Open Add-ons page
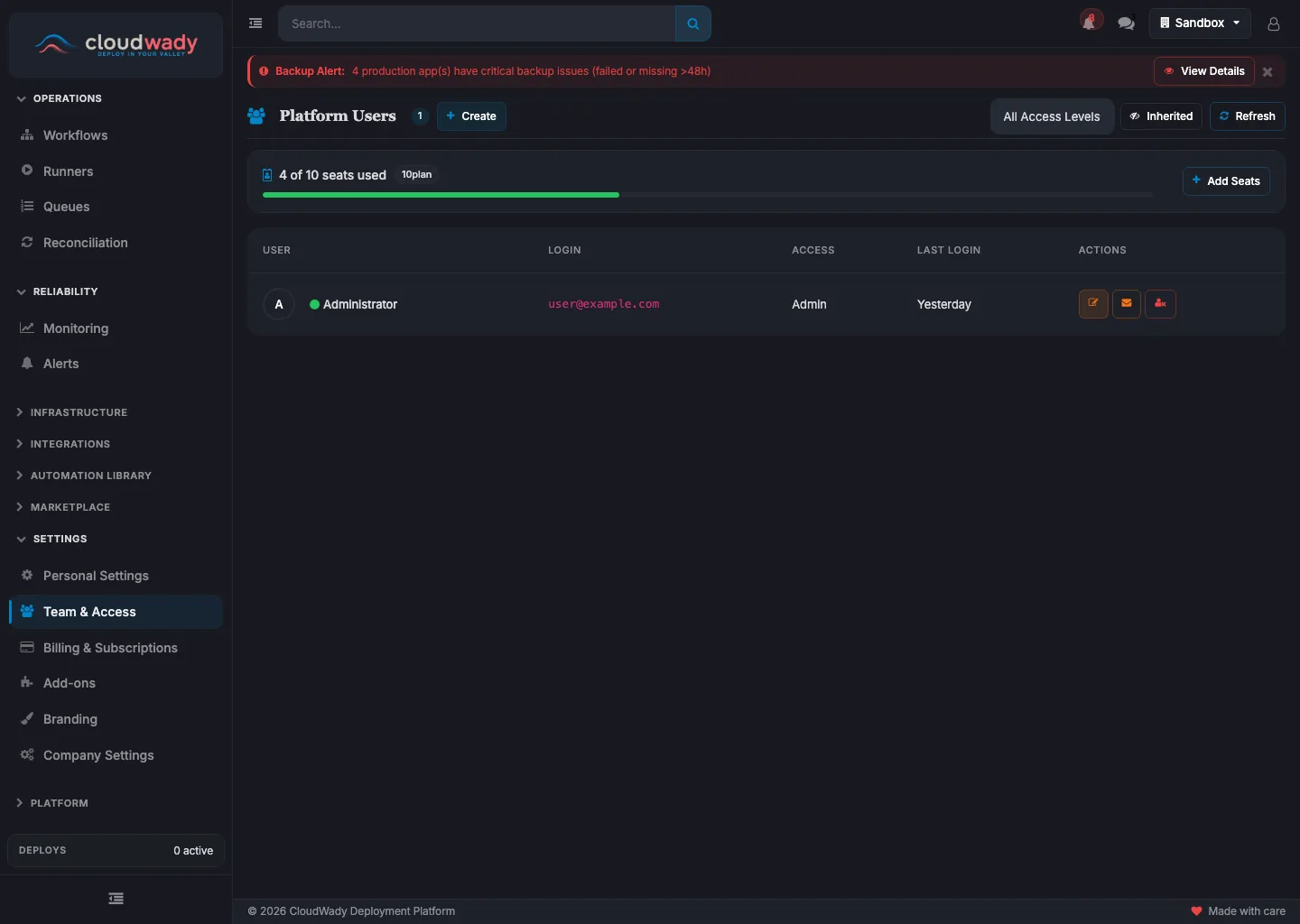This screenshot has width=1300, height=924. coord(116,683)
